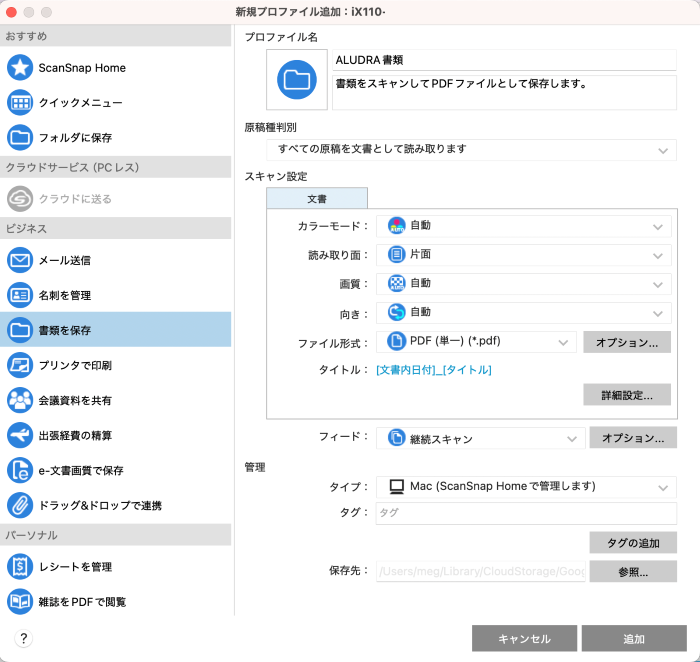The height and width of the screenshot is (662, 700).
Task: Choose the 雑誌をPDFで閲覧 book icon
Action: pyautogui.click(x=20, y=602)
